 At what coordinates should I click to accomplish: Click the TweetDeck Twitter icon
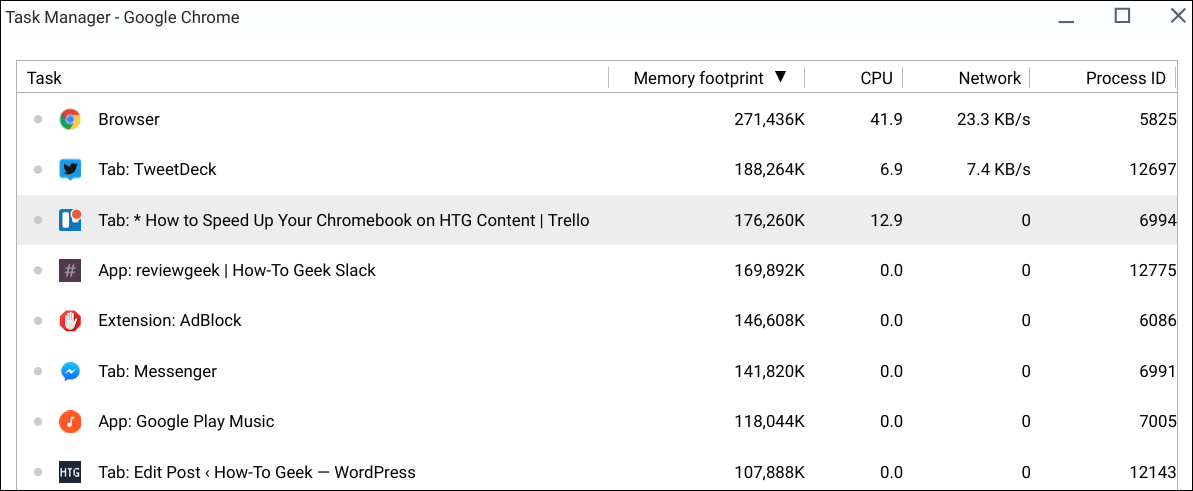coord(70,170)
